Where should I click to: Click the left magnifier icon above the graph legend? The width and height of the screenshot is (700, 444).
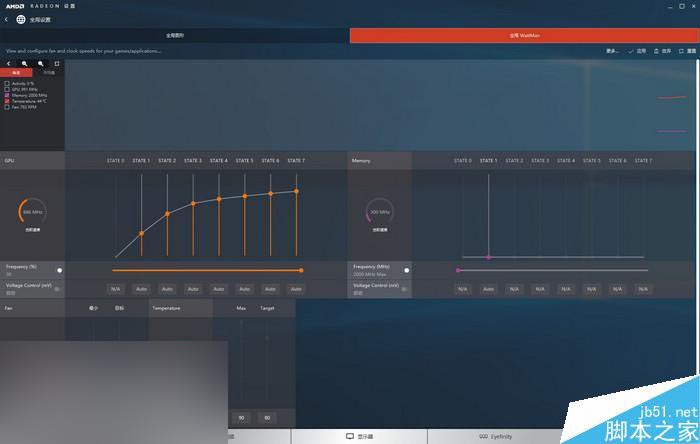coord(25,64)
